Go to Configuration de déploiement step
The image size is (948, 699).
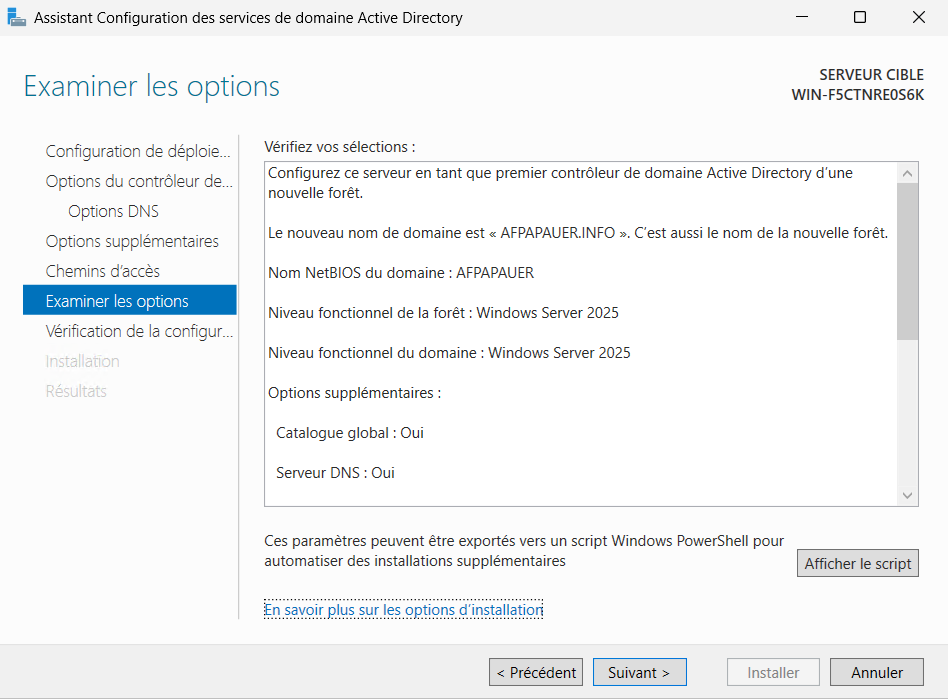(138, 151)
